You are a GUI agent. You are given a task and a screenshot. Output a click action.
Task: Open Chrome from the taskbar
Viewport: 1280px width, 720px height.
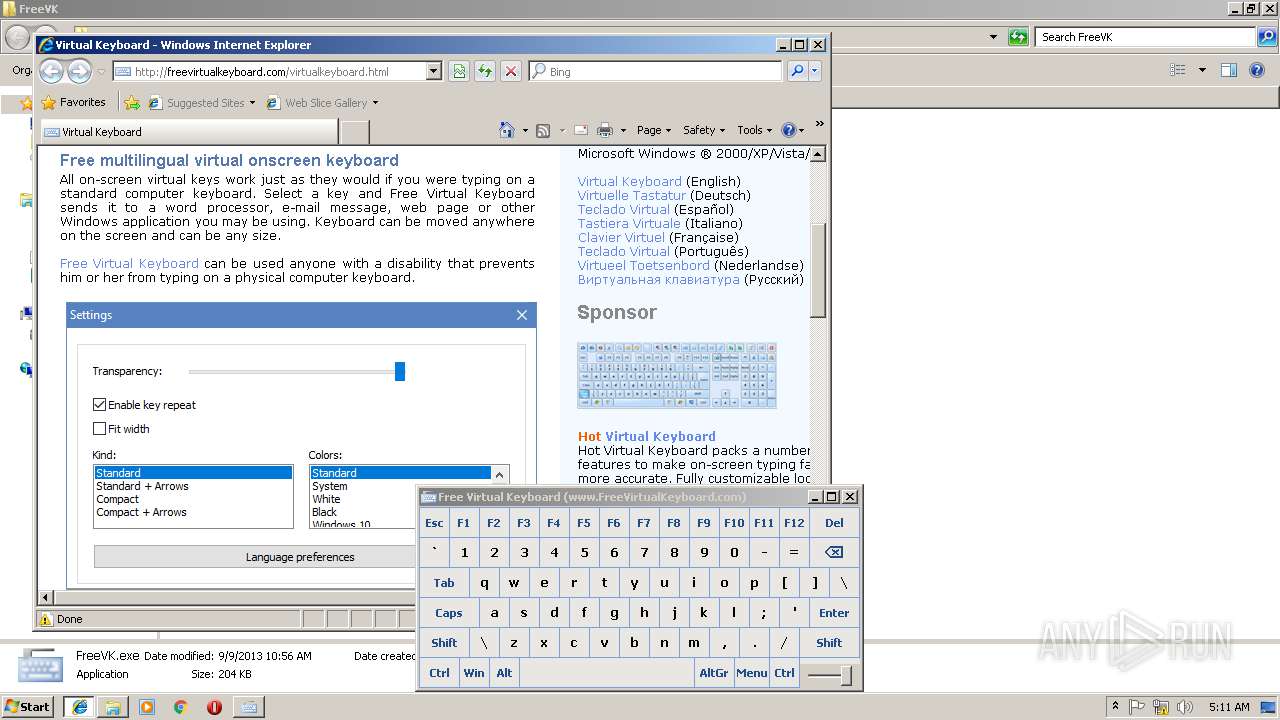pyautogui.click(x=180, y=707)
